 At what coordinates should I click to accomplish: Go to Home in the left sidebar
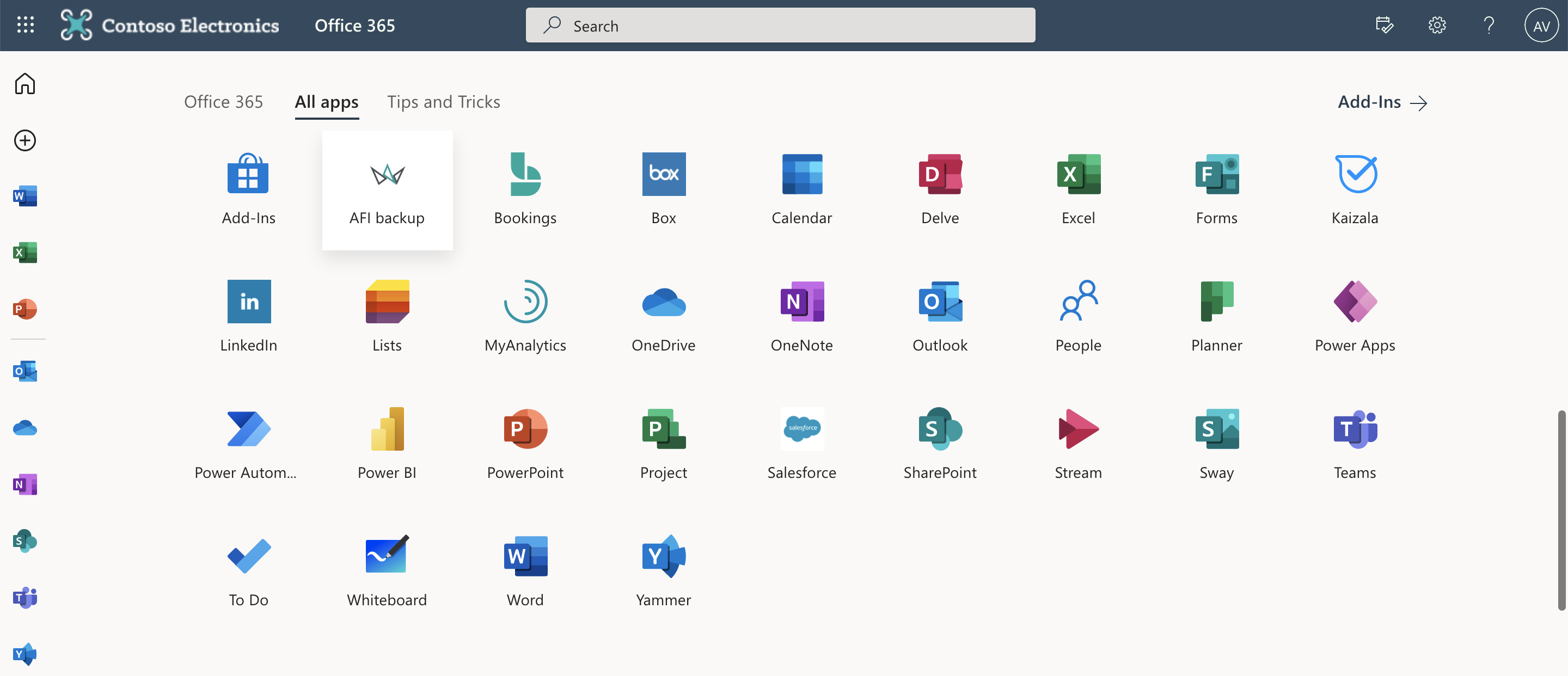tap(25, 83)
